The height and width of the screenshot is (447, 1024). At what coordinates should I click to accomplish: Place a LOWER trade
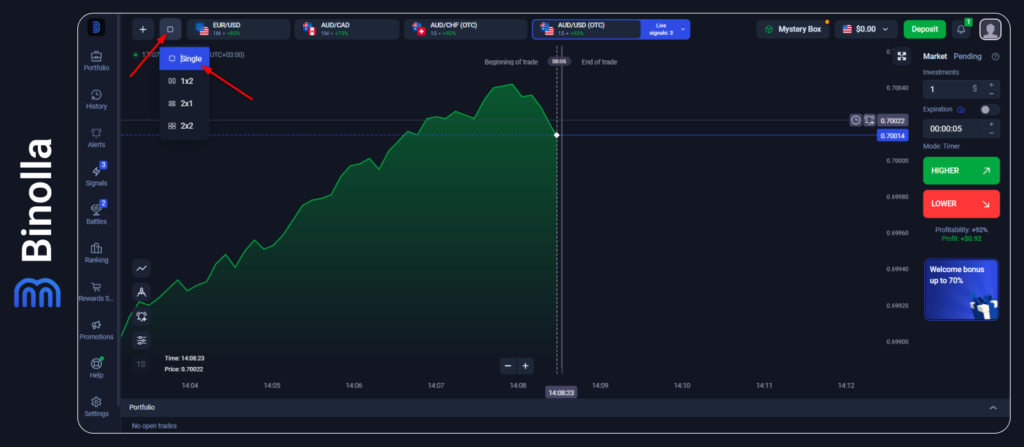(x=961, y=204)
